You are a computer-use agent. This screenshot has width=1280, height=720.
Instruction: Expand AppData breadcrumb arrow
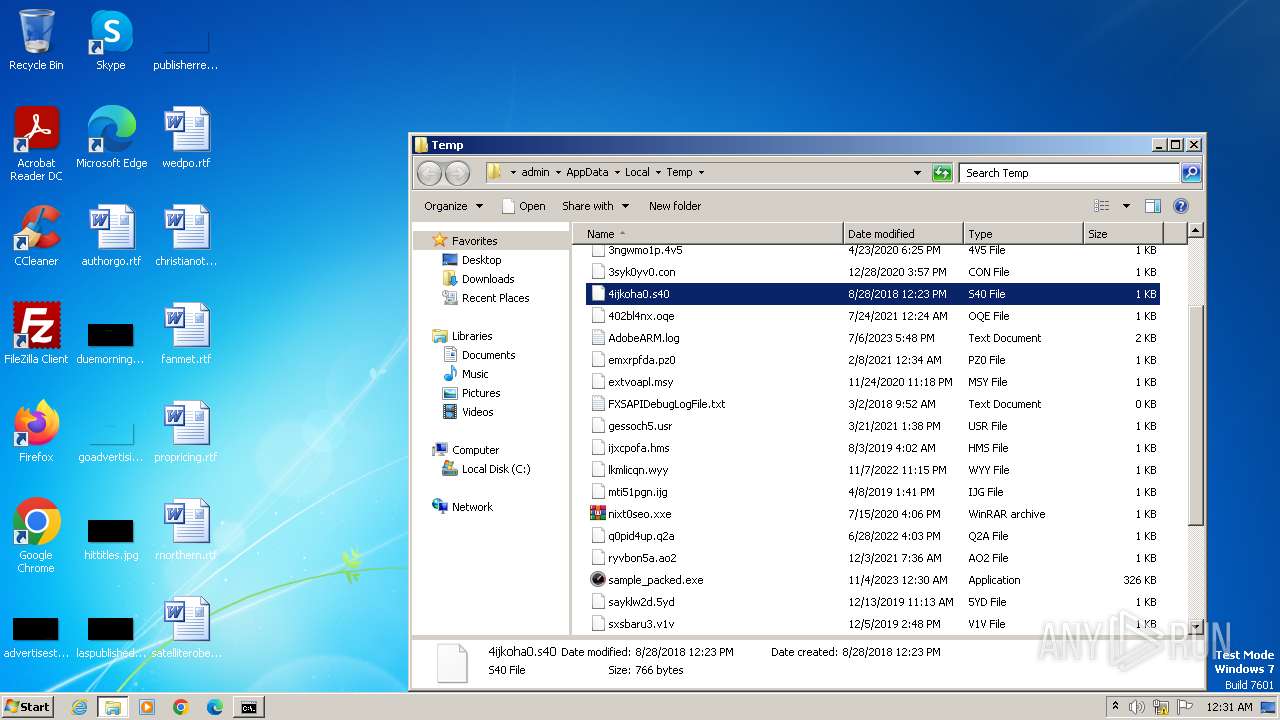click(x=617, y=173)
